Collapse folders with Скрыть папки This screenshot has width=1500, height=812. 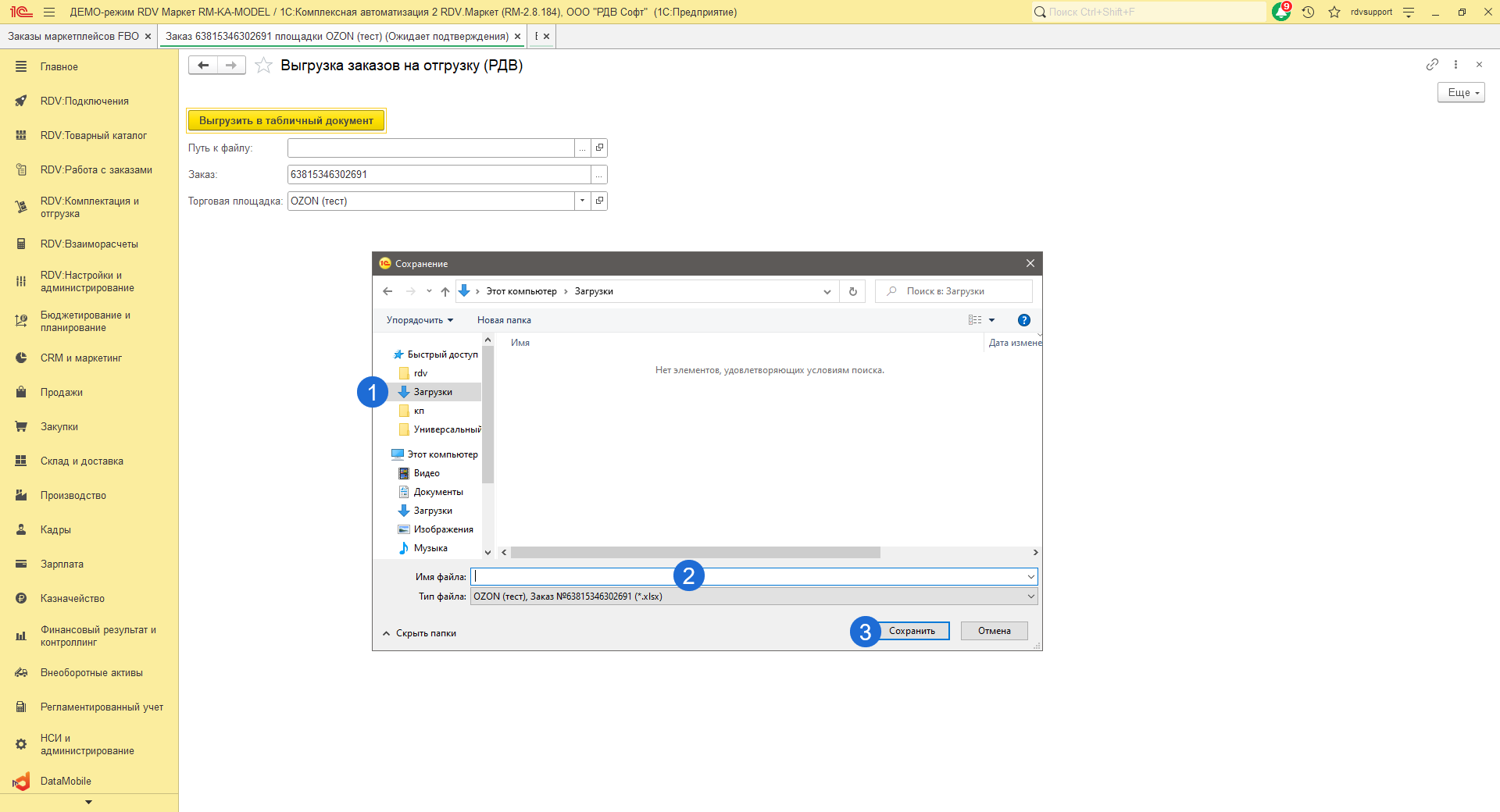point(420,633)
